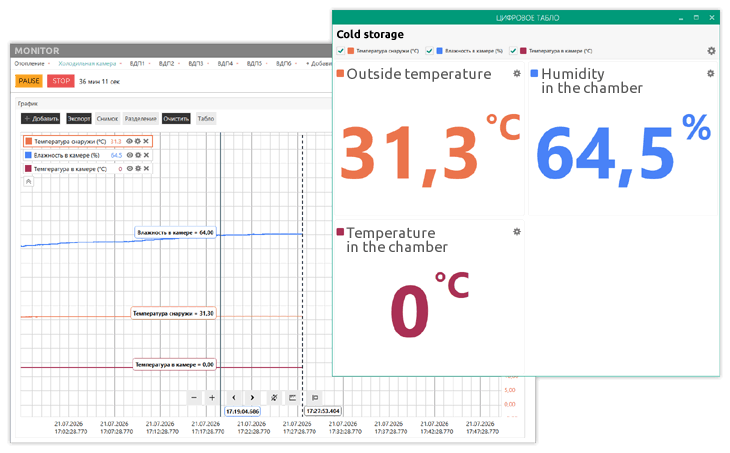Click the + Добавить chart button
This screenshot has height=453, width=730.
(x=41, y=119)
